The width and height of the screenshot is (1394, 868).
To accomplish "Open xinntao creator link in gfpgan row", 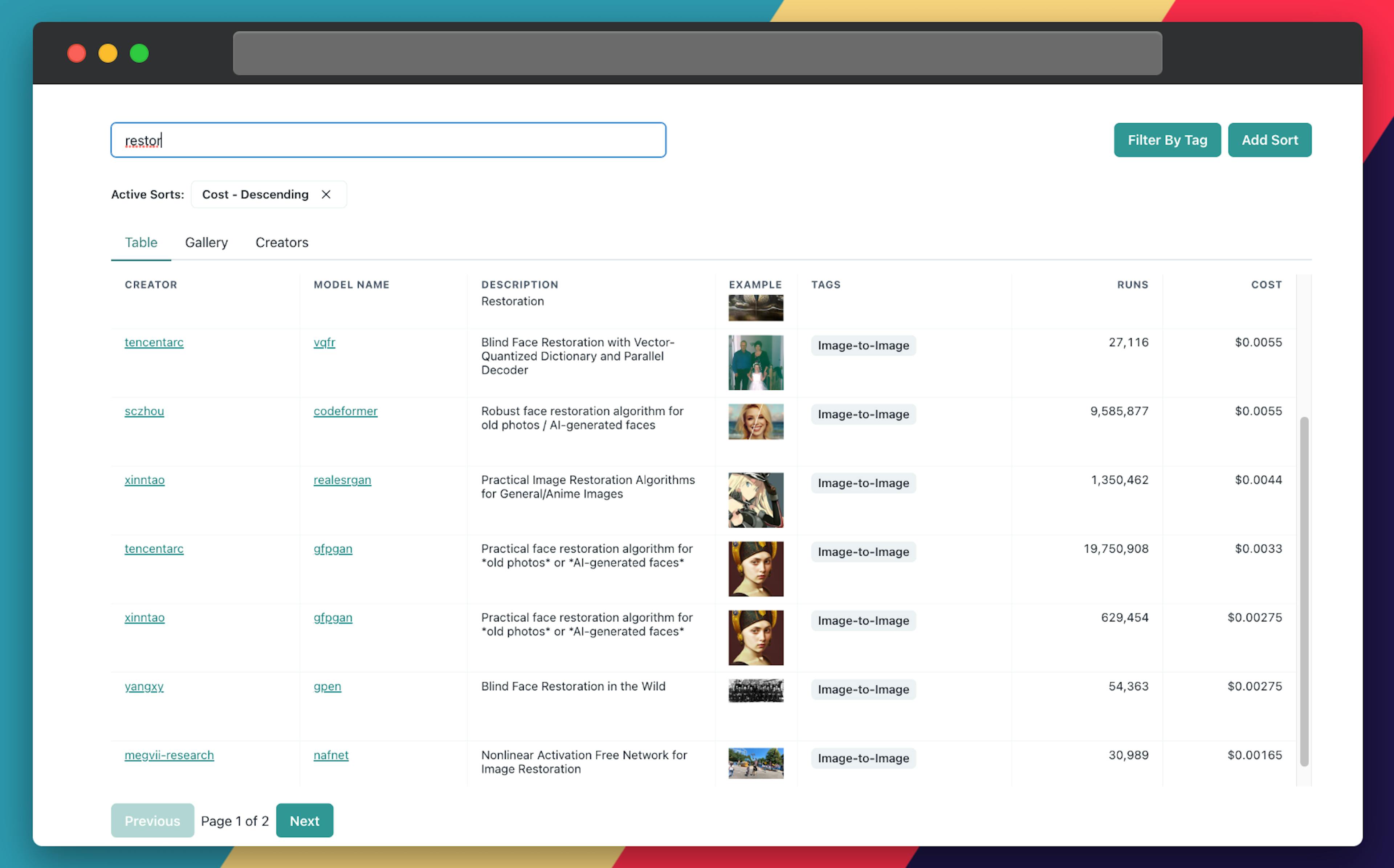I will click(x=145, y=618).
